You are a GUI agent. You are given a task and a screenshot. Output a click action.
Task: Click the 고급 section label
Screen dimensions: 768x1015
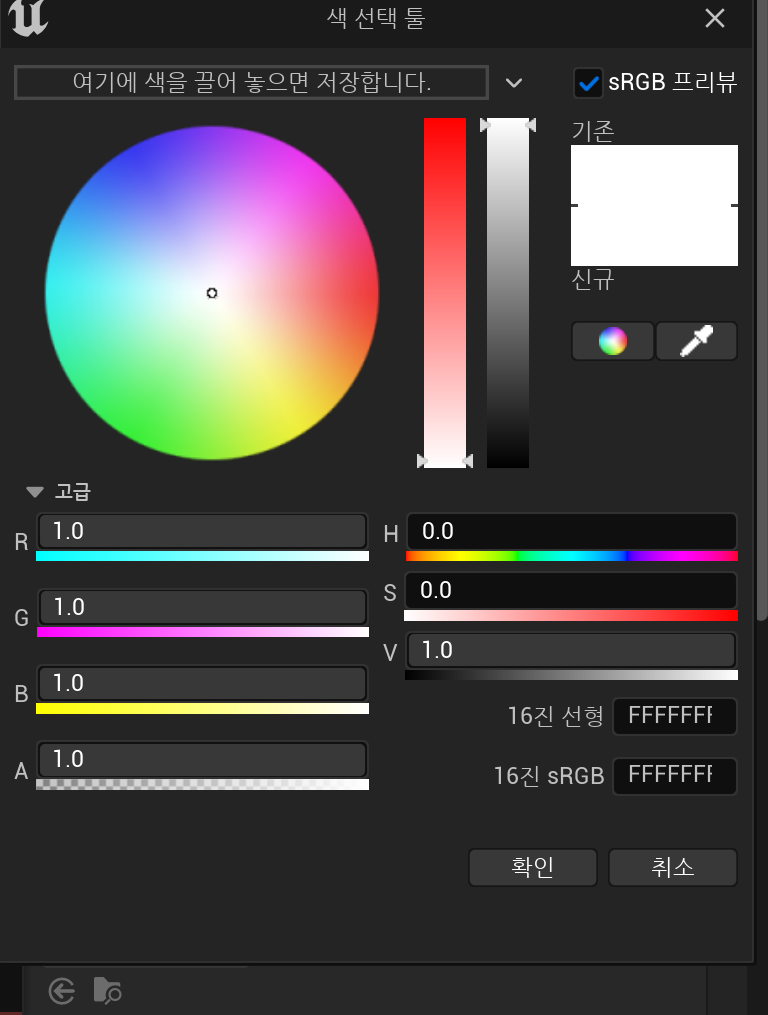click(x=73, y=492)
